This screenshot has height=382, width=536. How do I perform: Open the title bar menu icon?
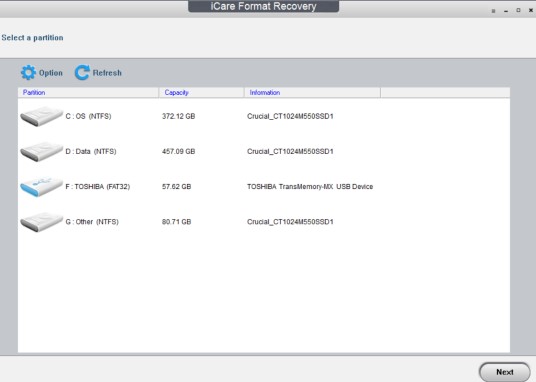[x=493, y=11]
